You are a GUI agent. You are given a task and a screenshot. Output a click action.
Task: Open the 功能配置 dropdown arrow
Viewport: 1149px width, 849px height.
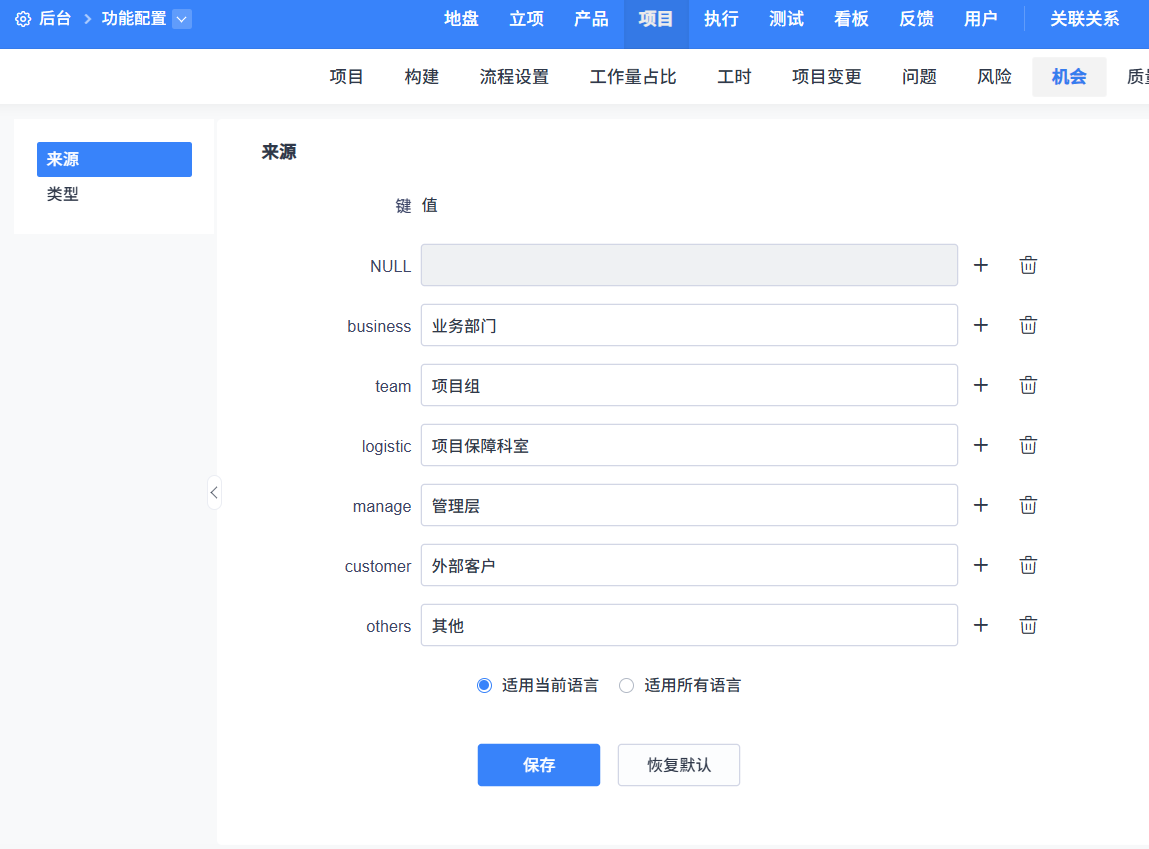pyautogui.click(x=181, y=19)
